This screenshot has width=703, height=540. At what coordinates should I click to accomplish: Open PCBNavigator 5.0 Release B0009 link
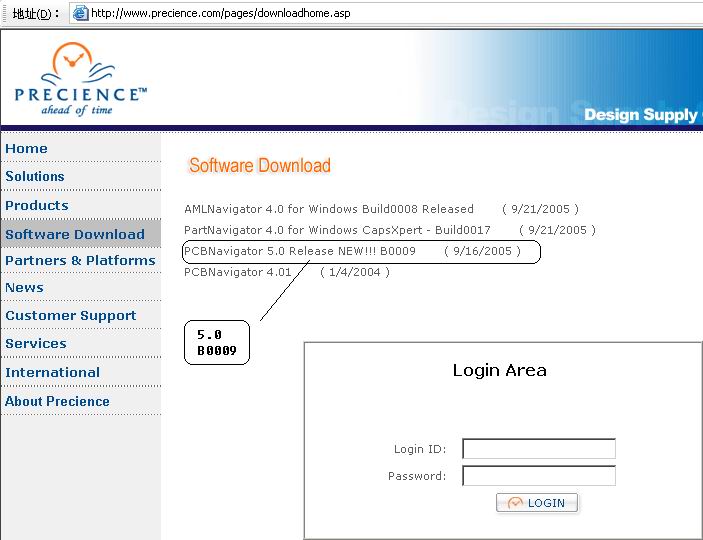click(x=299, y=251)
